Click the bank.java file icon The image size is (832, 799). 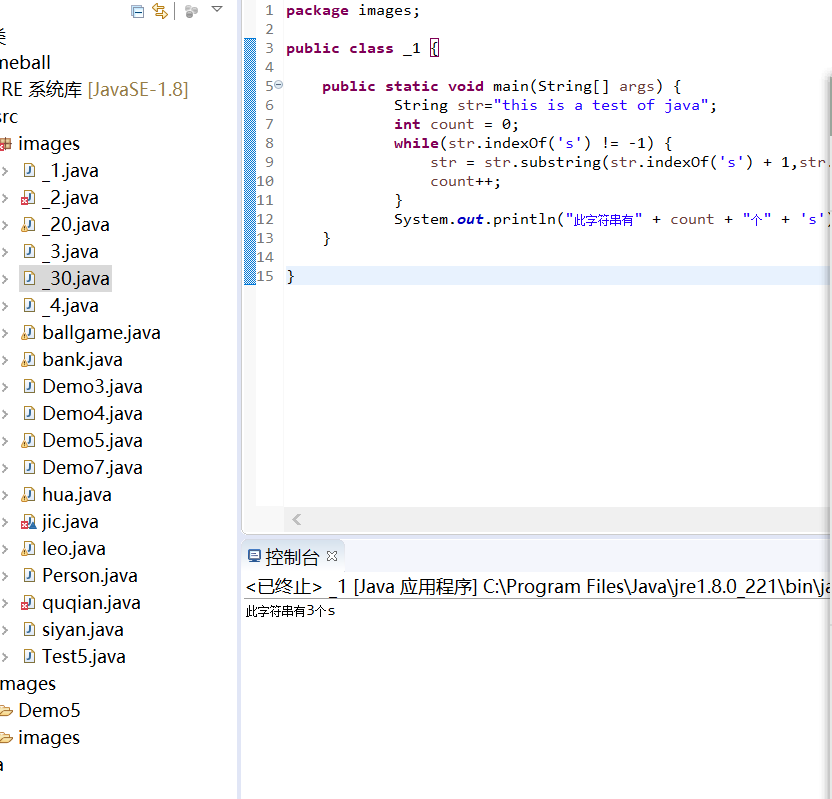point(28,360)
